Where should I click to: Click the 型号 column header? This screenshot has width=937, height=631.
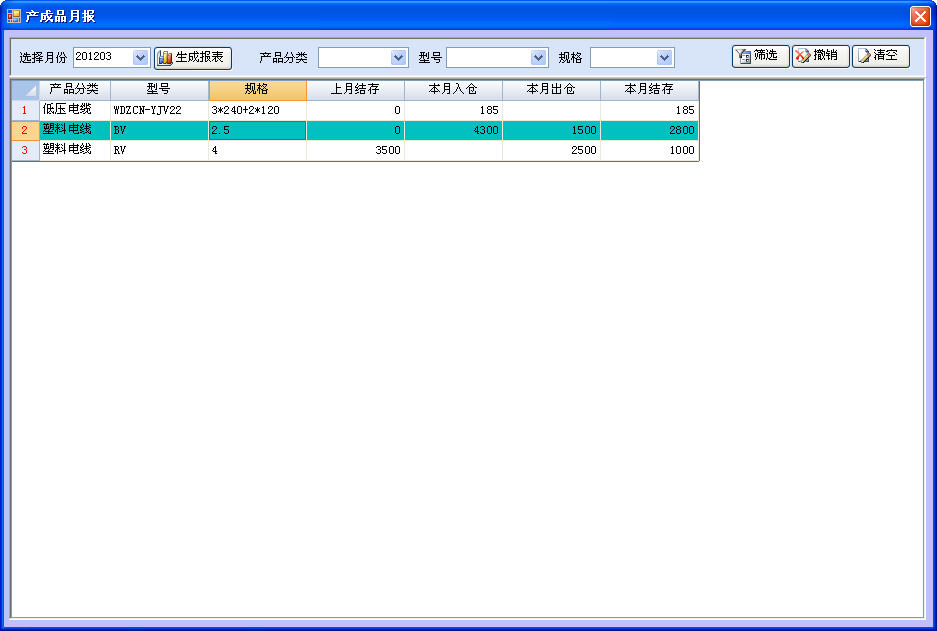(x=159, y=90)
